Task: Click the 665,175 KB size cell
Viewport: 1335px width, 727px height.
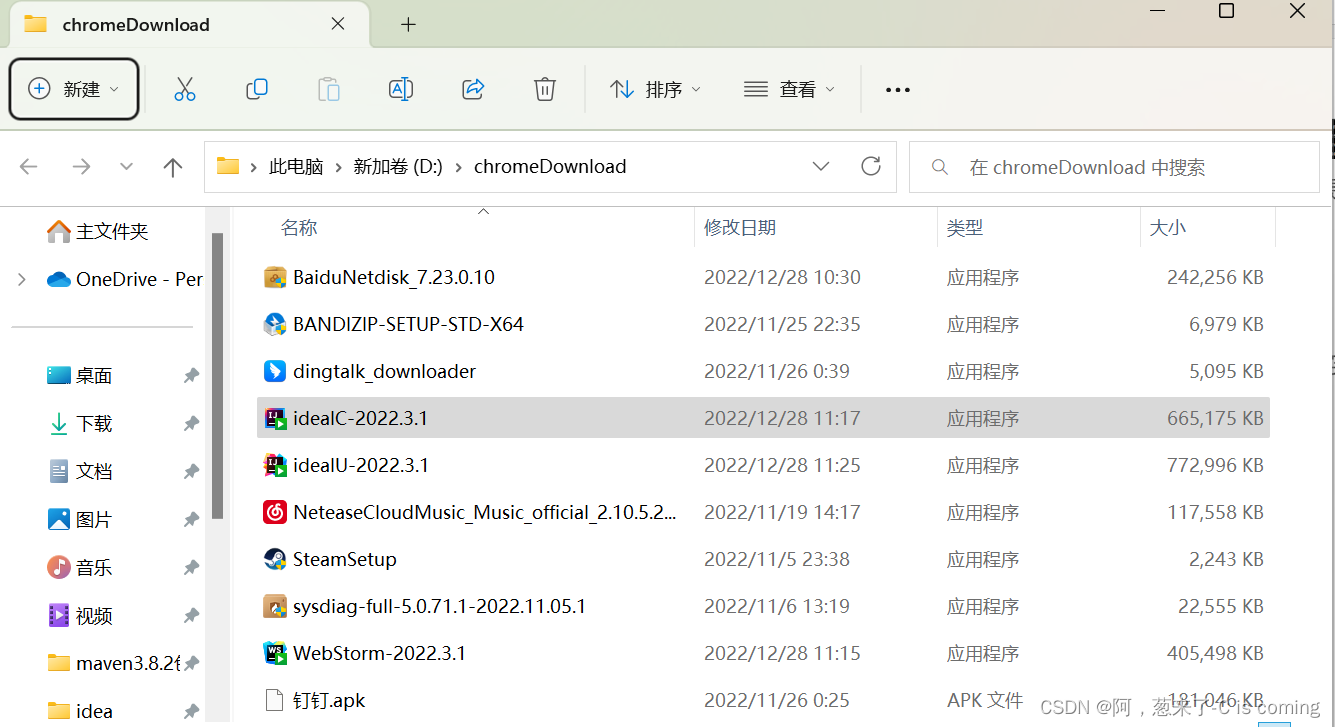Action: point(1215,418)
